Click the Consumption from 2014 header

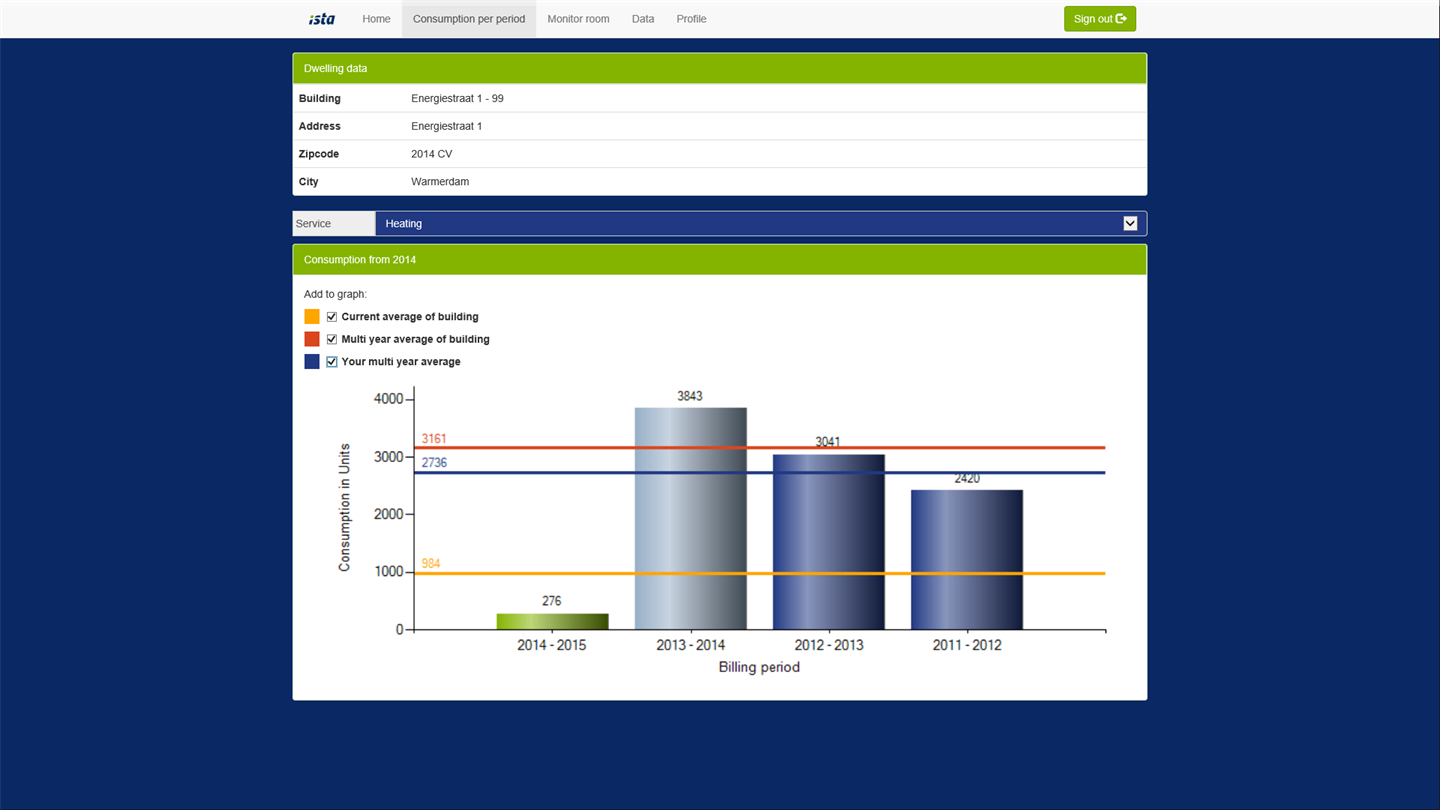pyautogui.click(x=720, y=260)
